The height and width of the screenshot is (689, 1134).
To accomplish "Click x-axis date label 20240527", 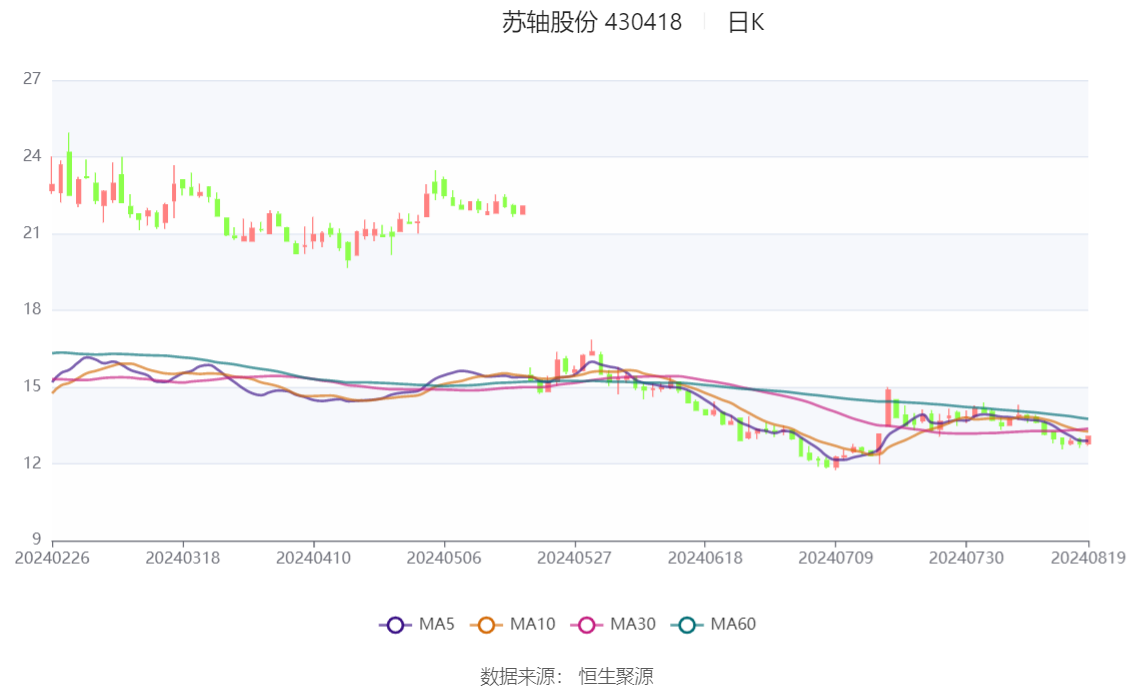I will click(x=574, y=558).
